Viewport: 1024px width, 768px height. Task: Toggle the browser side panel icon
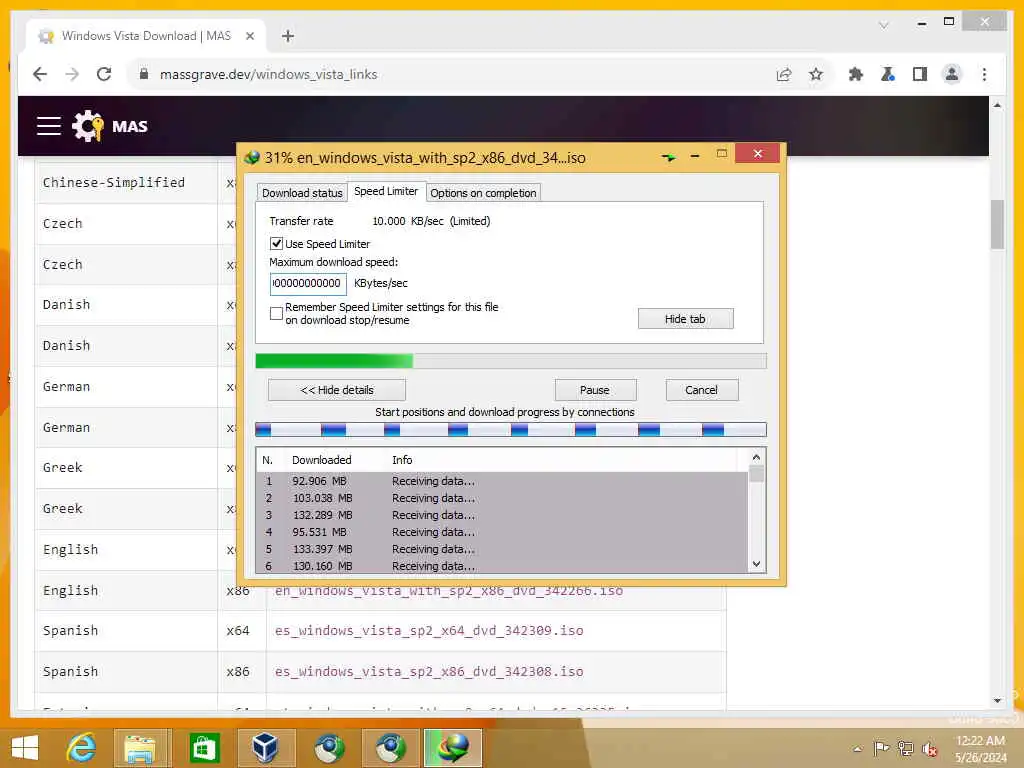tap(920, 74)
